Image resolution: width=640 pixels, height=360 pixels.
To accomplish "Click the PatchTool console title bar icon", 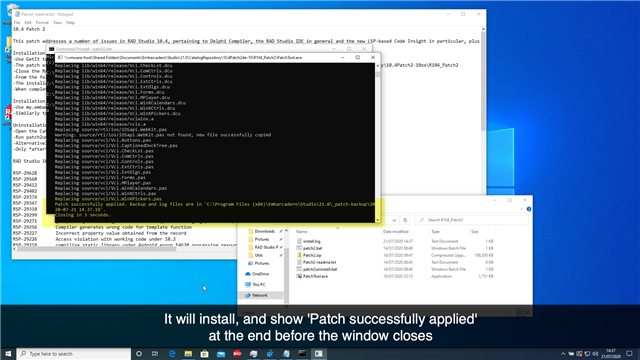I will coord(60,58).
